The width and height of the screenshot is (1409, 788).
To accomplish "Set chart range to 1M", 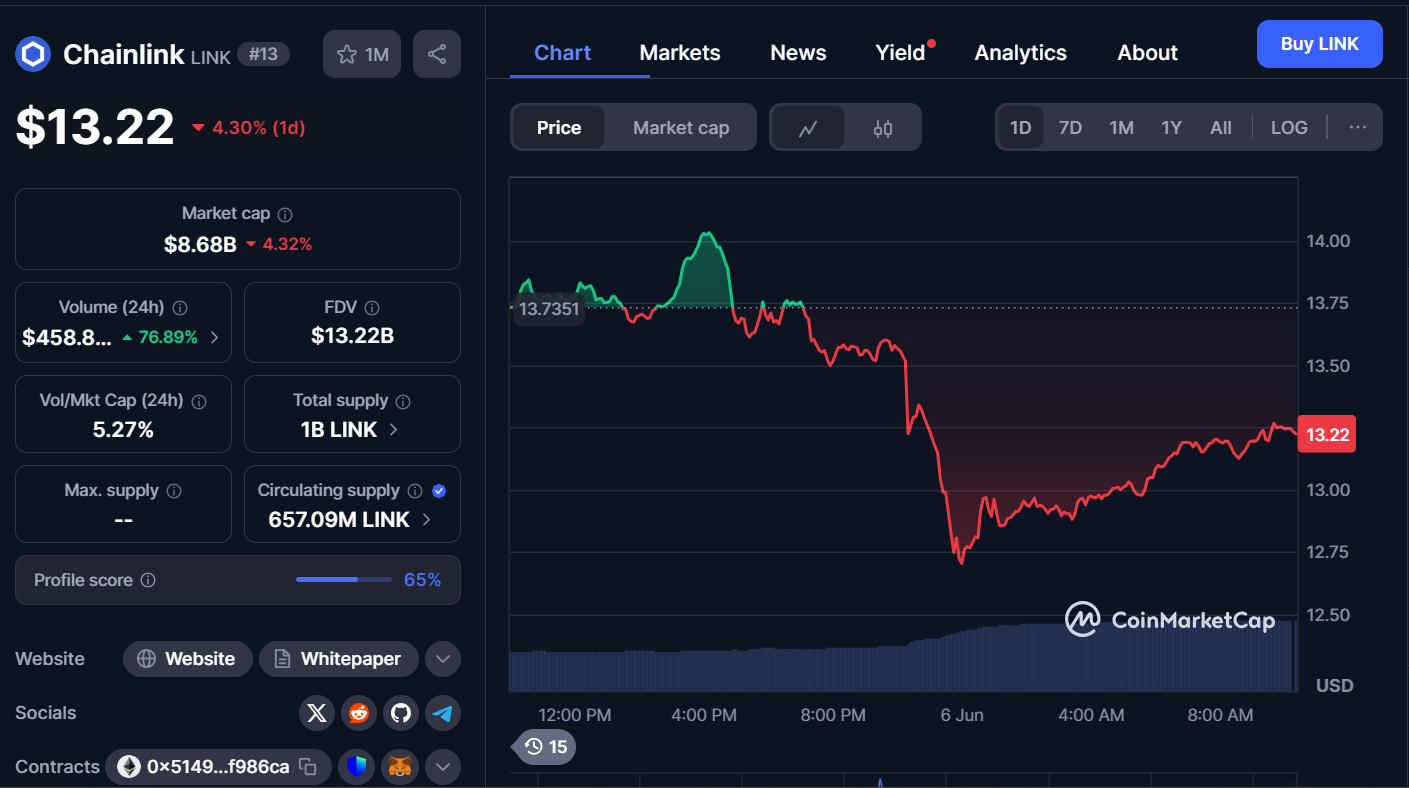I will pos(1121,127).
